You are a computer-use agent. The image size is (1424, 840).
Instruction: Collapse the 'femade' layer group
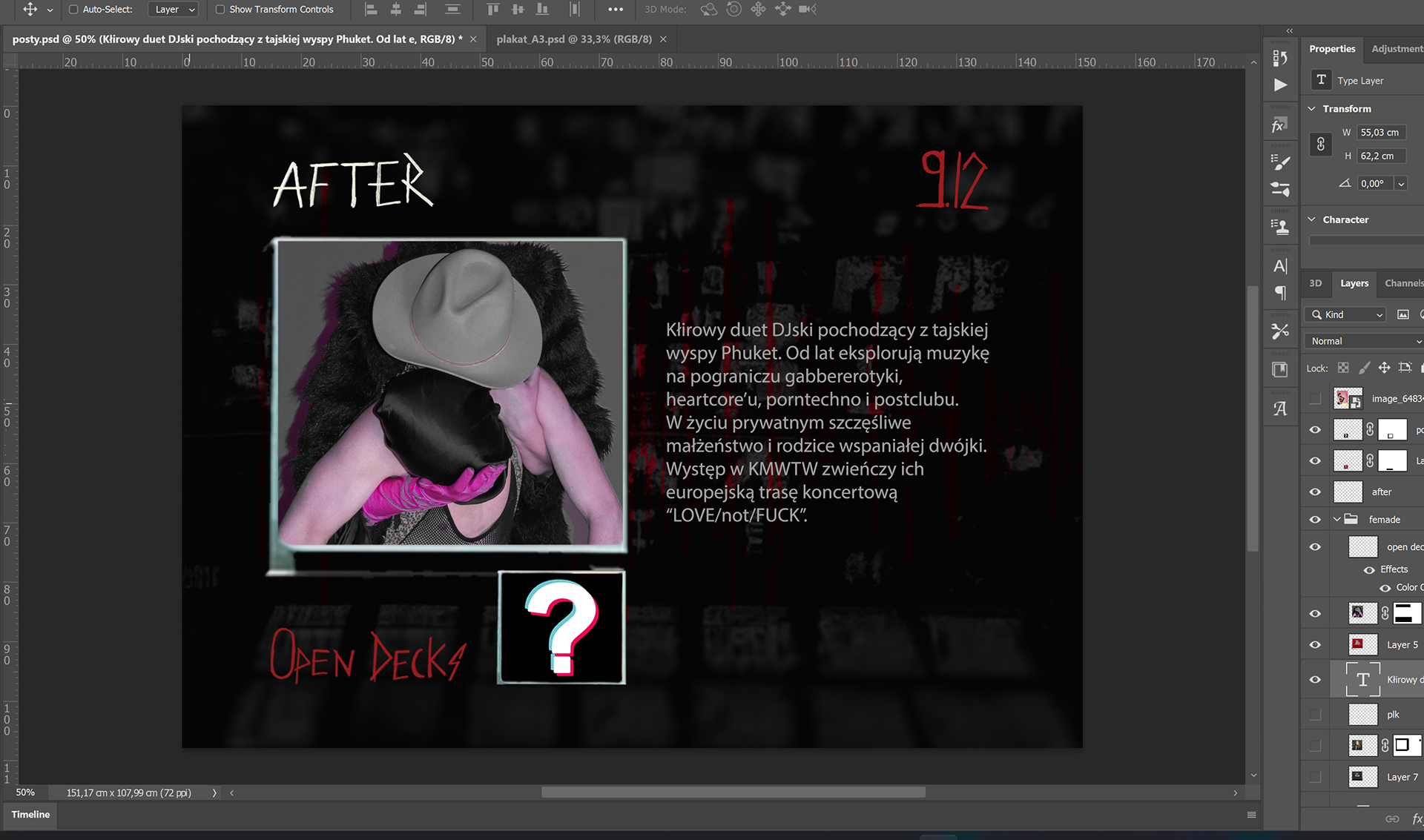pyautogui.click(x=1336, y=519)
